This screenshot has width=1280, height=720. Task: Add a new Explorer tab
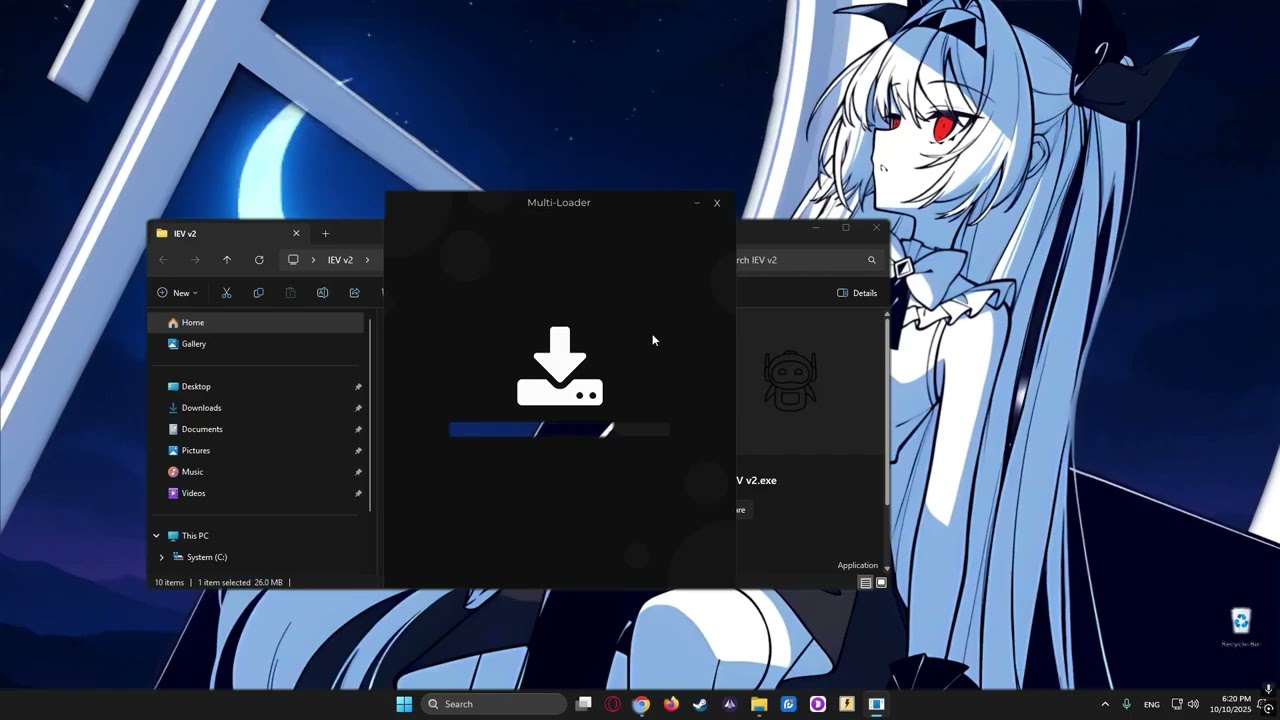pos(325,234)
